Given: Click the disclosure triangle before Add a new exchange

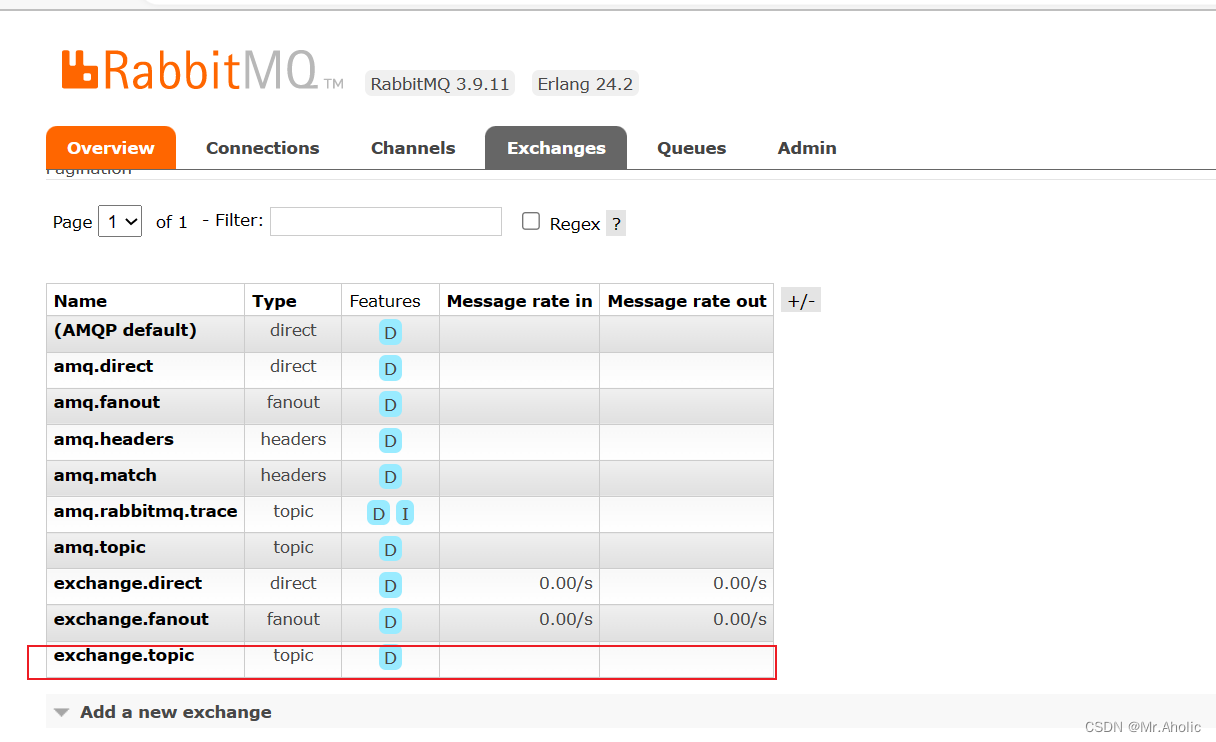Looking at the screenshot, I should click(62, 711).
